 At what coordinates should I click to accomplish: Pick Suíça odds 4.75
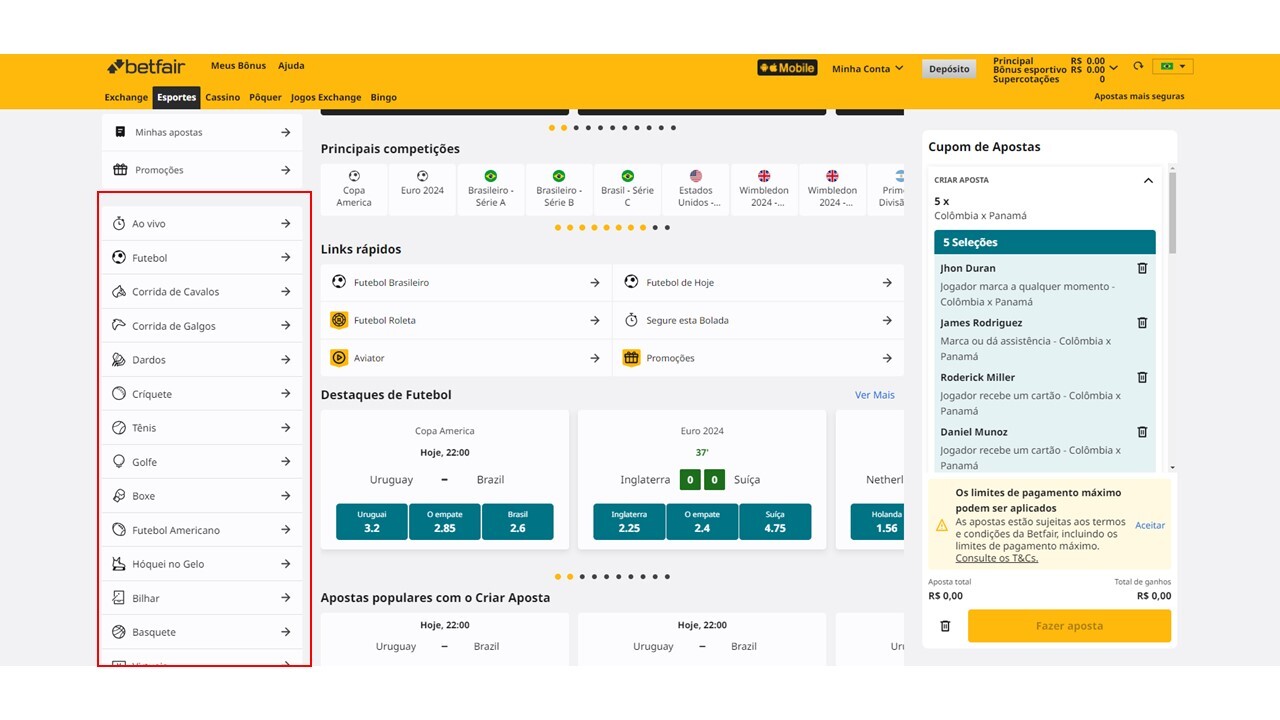point(775,522)
